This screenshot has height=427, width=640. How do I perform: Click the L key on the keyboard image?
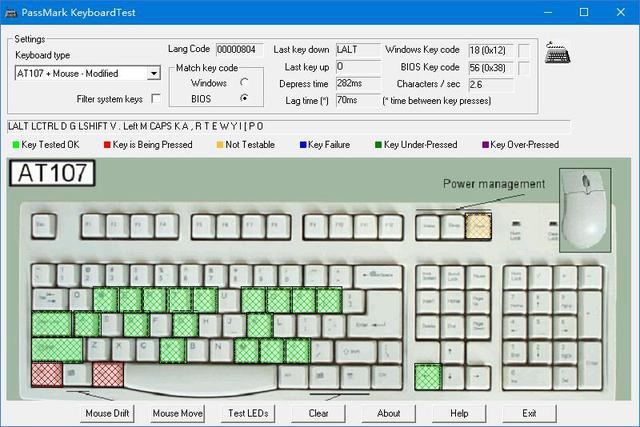[284, 325]
